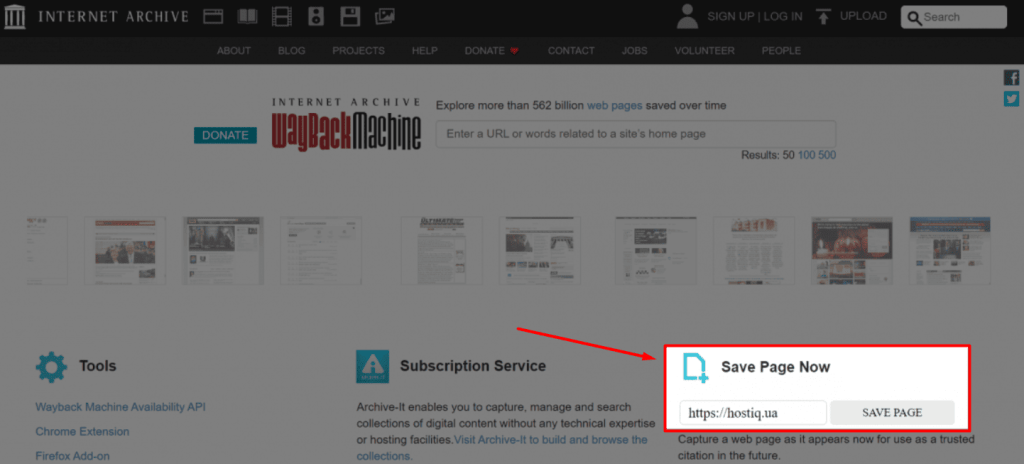Image resolution: width=1024 pixels, height=464 pixels.
Task: Click the Save Page Now document icon
Action: (x=695, y=367)
